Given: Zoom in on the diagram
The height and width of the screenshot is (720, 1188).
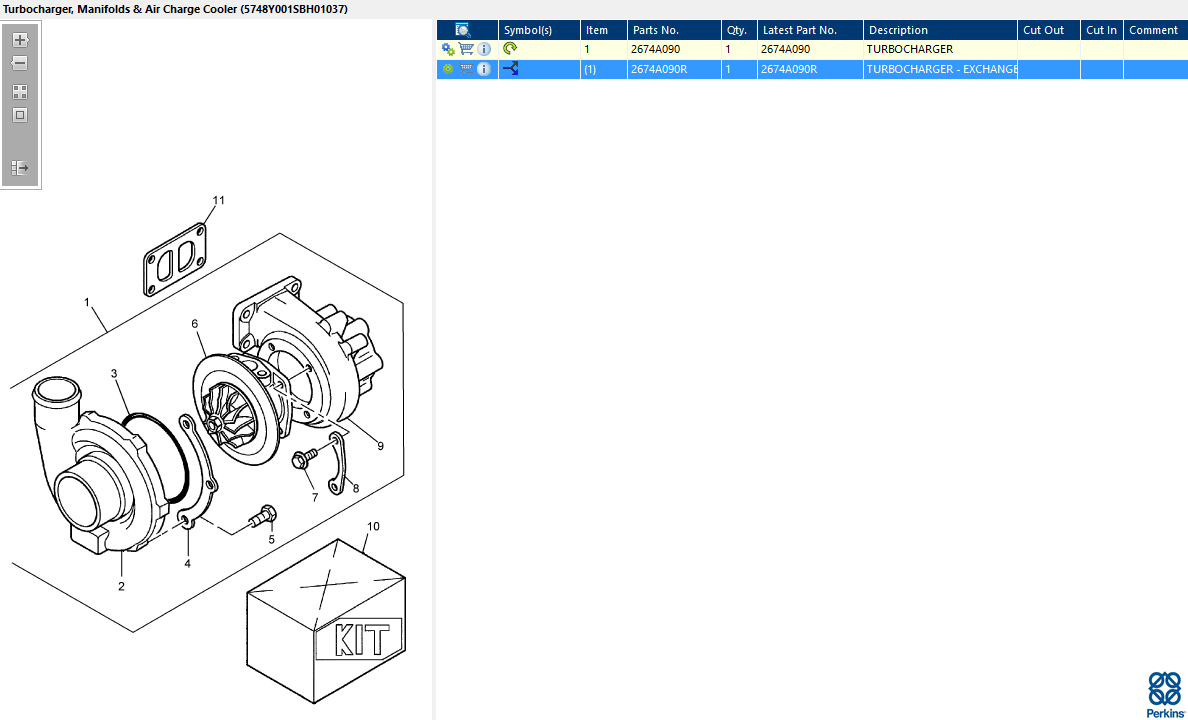Looking at the screenshot, I should [20, 40].
